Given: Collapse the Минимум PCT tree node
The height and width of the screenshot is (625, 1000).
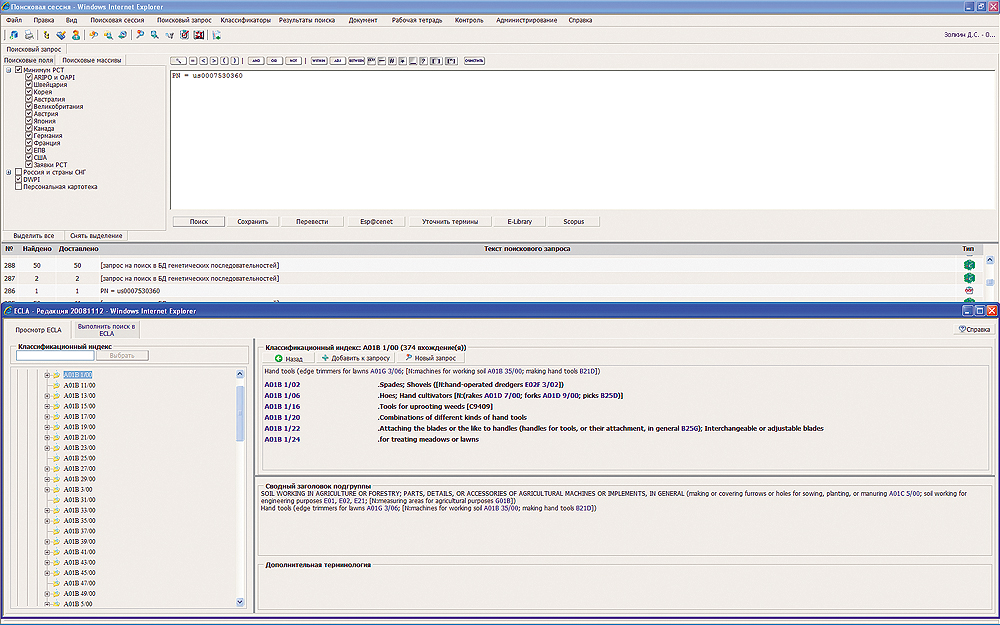Looking at the screenshot, I should coord(8,70).
